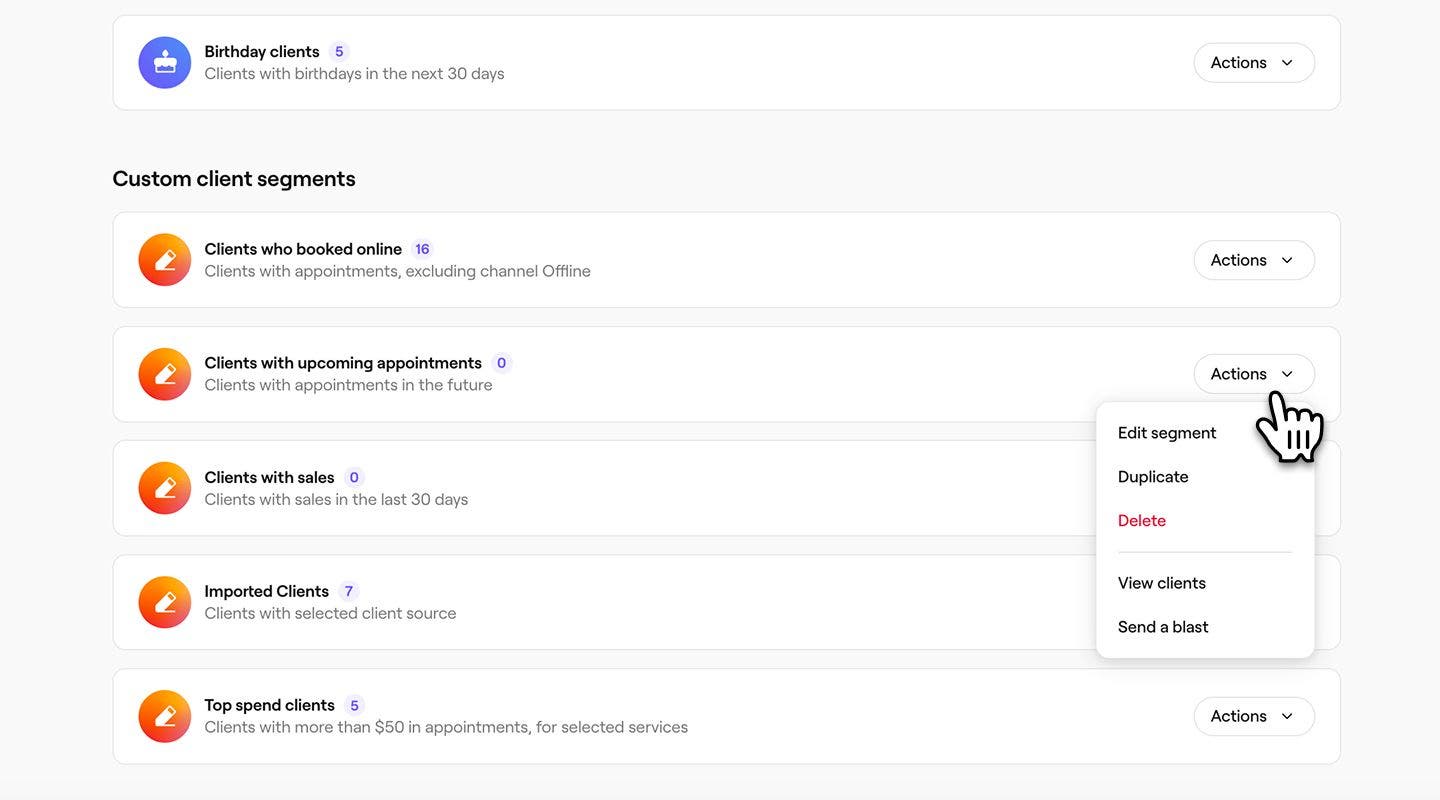Viewport: 1440px width, 800px height.
Task: Choose View clients from the menu
Action: tap(1162, 583)
